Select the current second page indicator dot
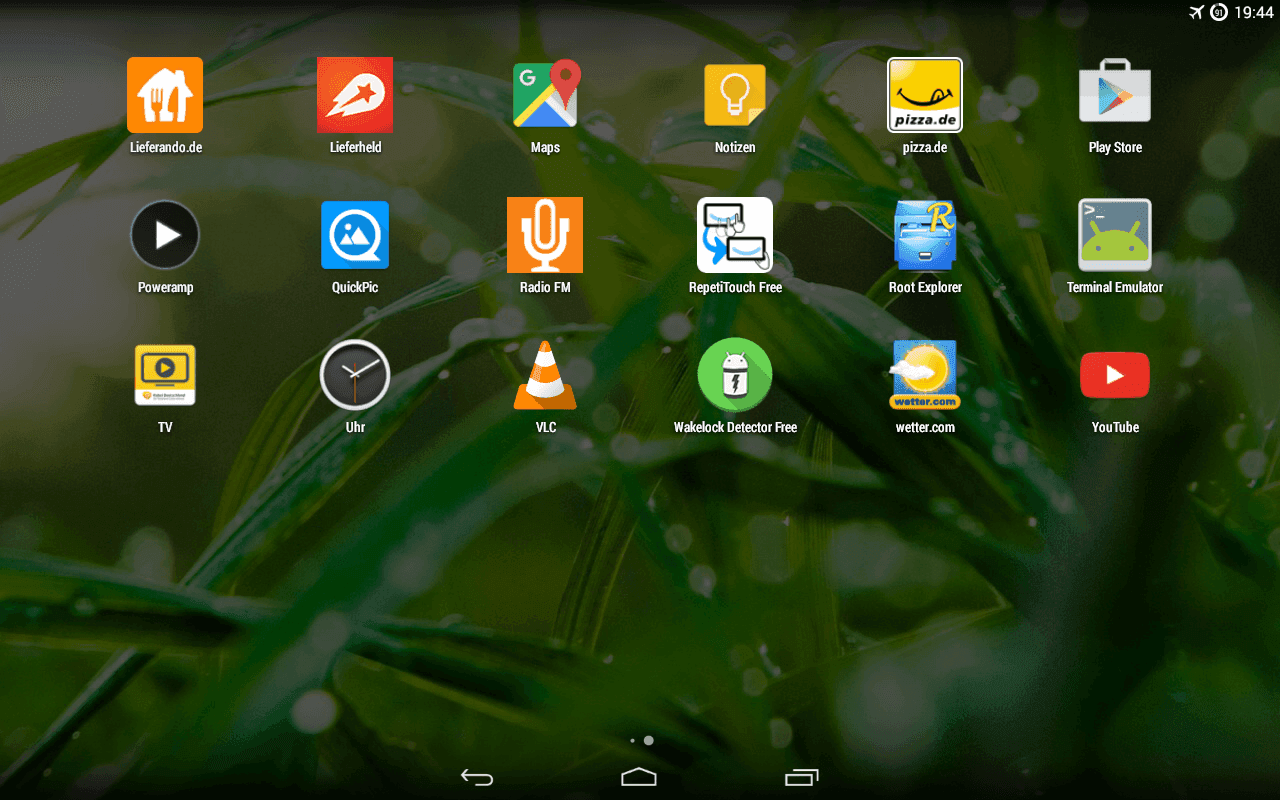1280x800 pixels. coord(649,741)
